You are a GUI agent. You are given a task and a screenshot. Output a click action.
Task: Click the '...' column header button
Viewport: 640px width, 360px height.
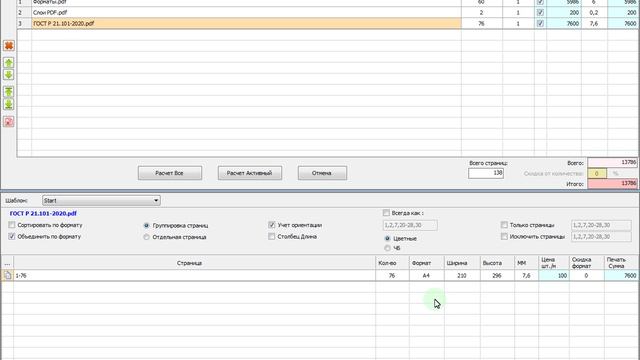click(7, 263)
